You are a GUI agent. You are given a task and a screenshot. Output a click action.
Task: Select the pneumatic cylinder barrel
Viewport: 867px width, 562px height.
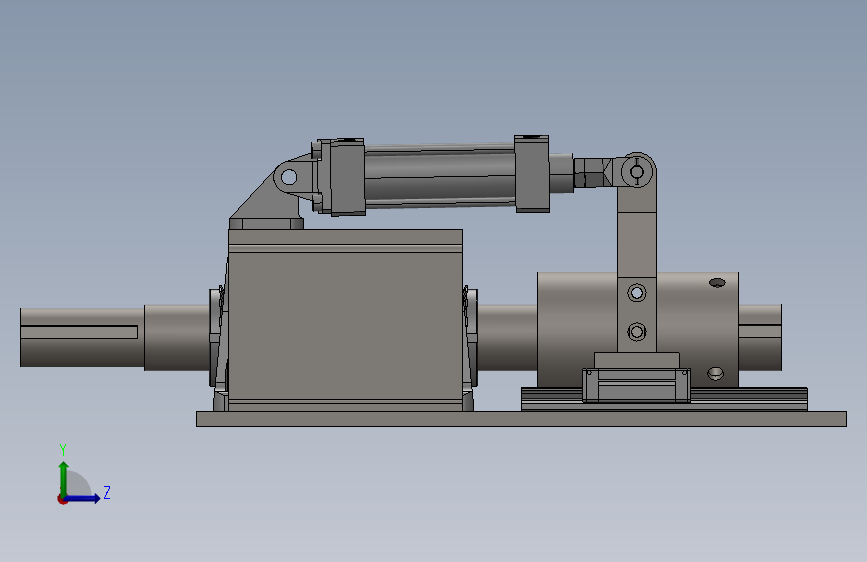point(440,175)
